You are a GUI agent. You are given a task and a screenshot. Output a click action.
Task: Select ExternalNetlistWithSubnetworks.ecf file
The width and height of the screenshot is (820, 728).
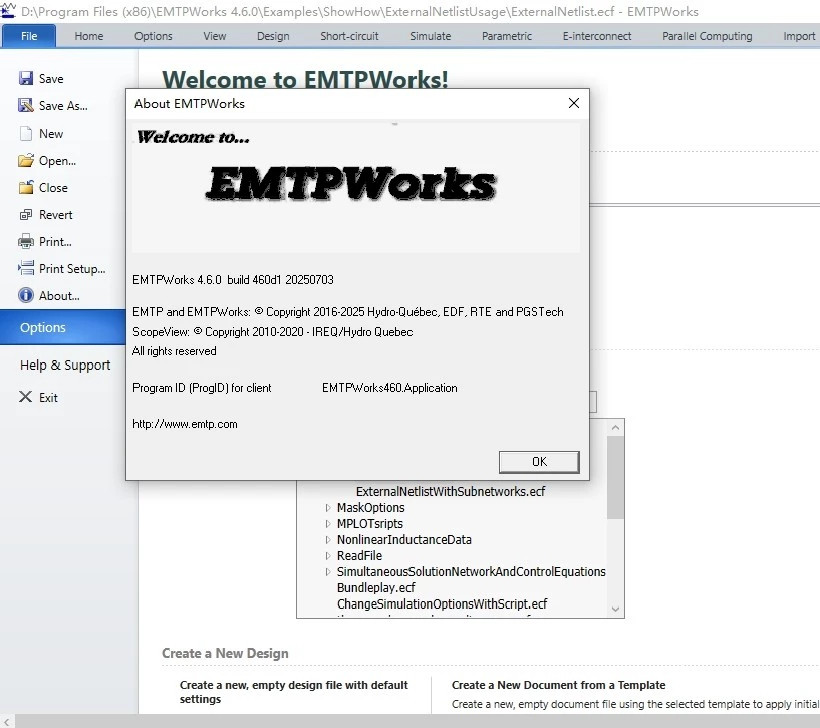pyautogui.click(x=450, y=492)
